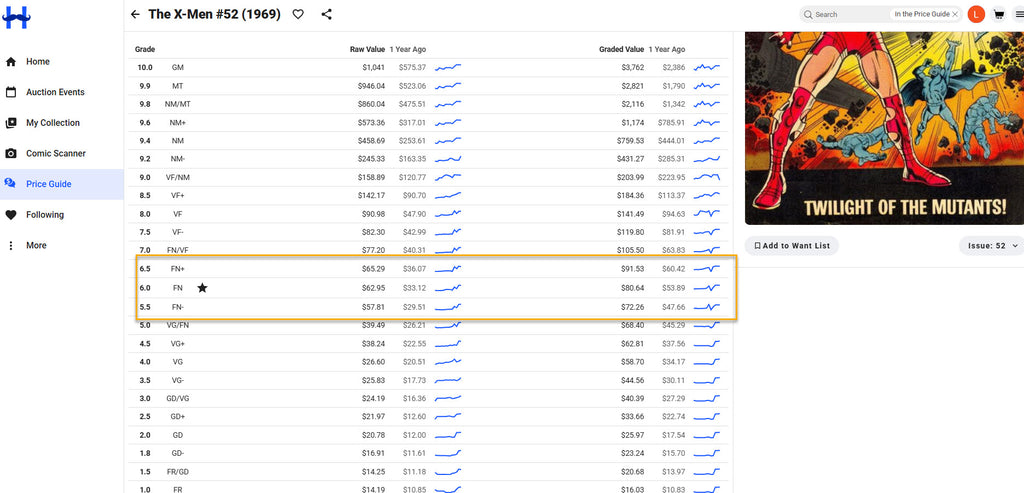The height and width of the screenshot is (493, 1024).
Task: Favorite this comic with the heart icon
Action: point(298,14)
